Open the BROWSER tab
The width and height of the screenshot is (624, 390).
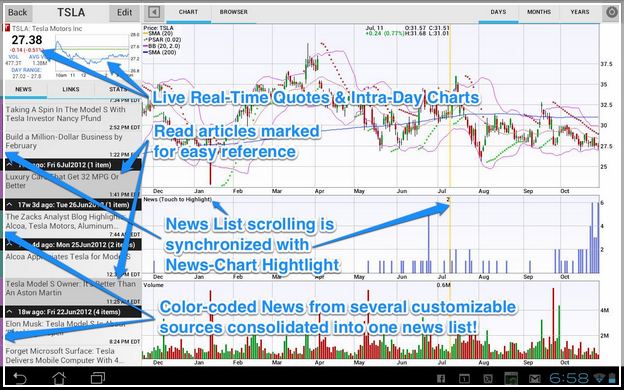click(234, 12)
